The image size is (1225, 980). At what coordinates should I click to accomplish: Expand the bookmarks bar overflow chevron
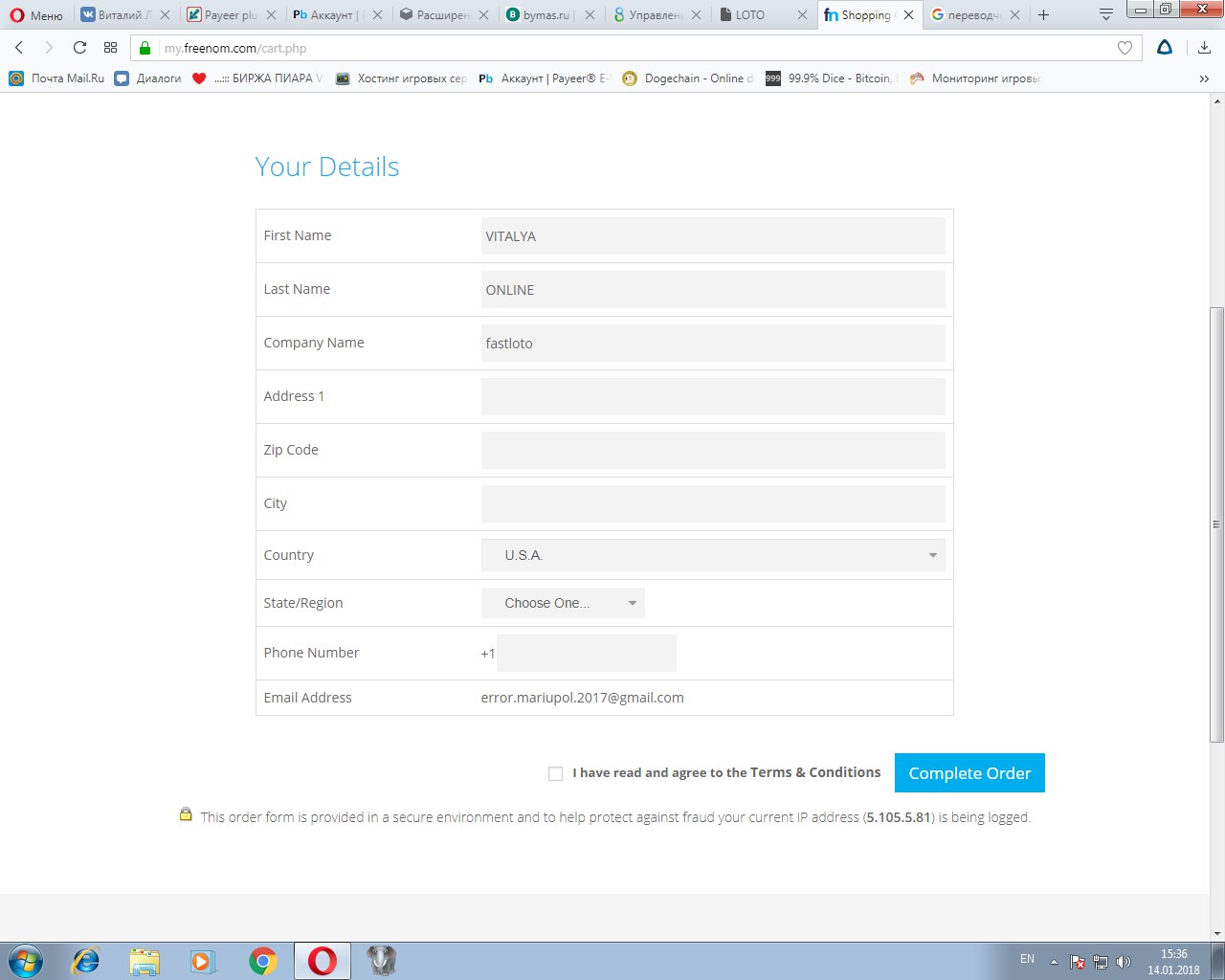1204,78
